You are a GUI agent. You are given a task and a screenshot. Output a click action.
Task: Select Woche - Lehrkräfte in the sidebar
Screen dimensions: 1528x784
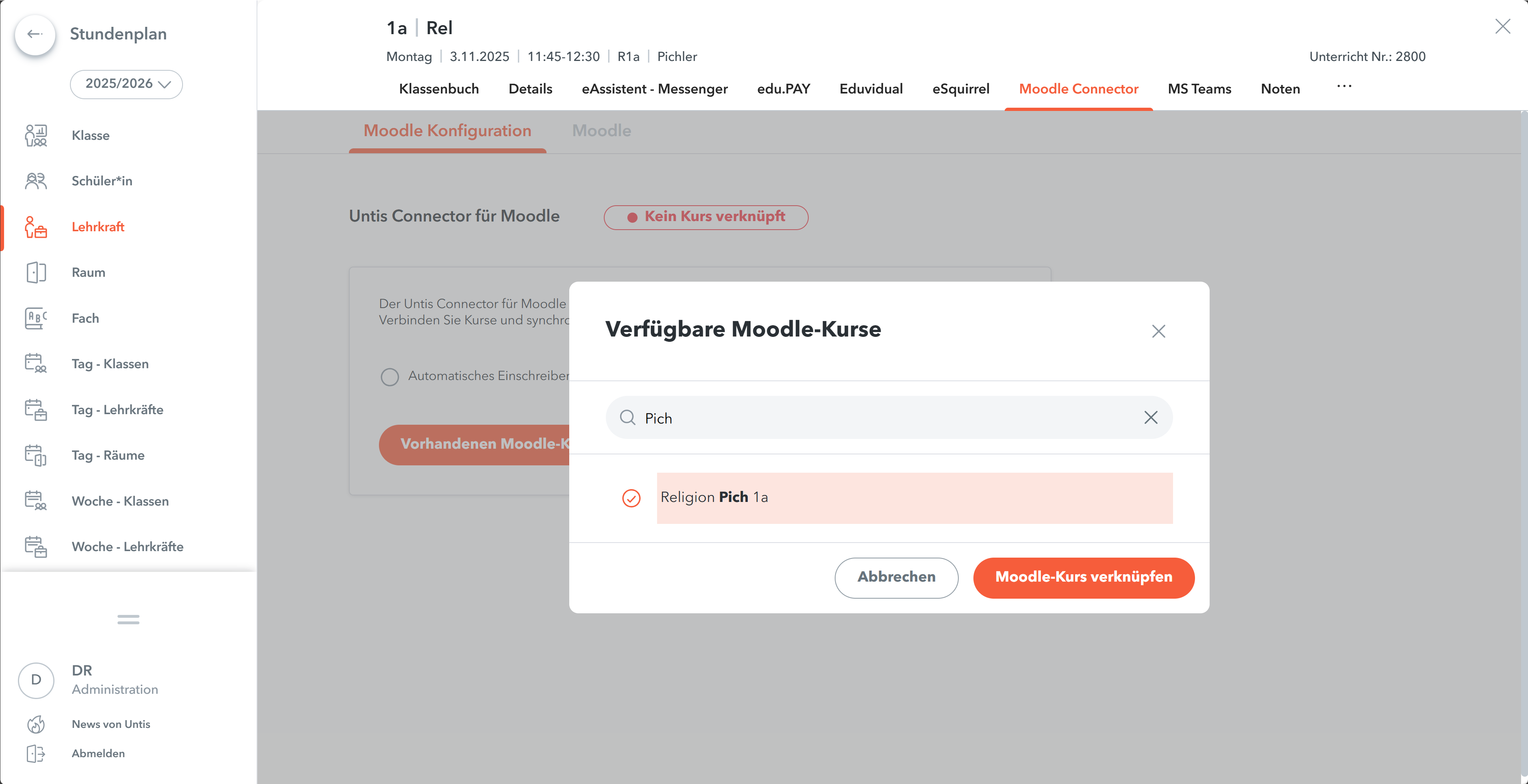(127, 547)
